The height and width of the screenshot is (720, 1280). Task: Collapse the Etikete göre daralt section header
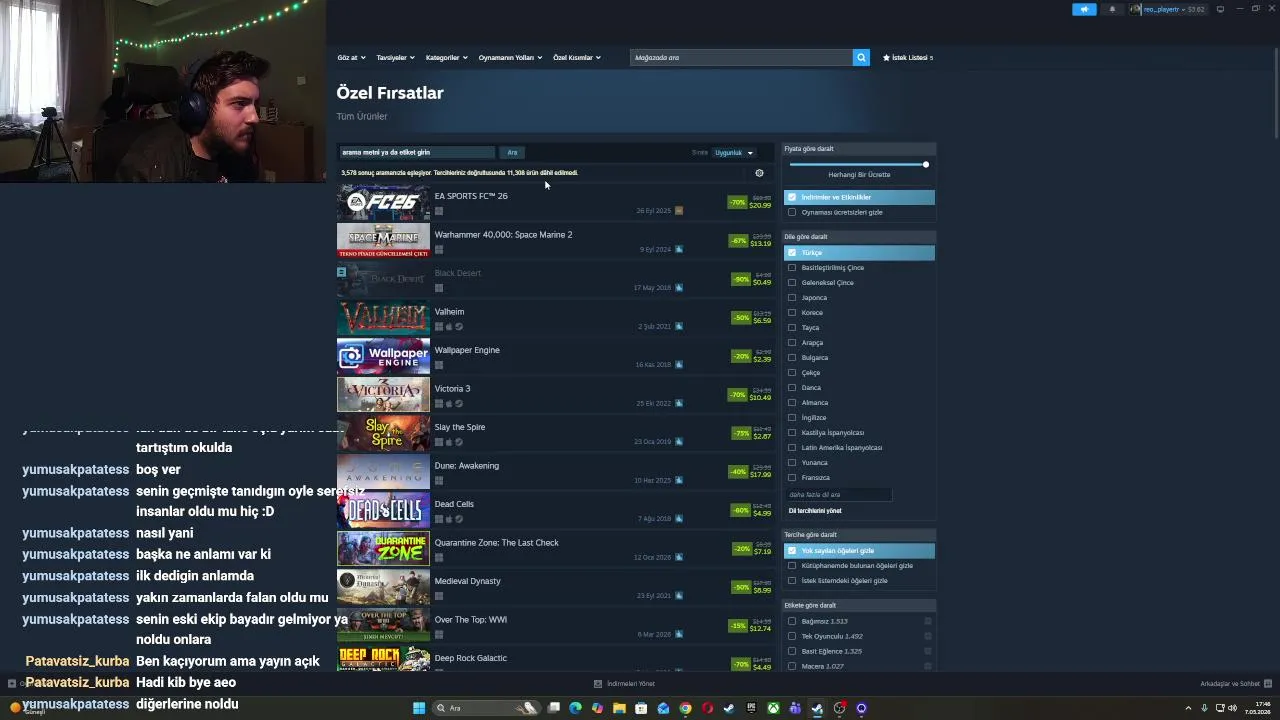pyautogui.click(x=859, y=605)
